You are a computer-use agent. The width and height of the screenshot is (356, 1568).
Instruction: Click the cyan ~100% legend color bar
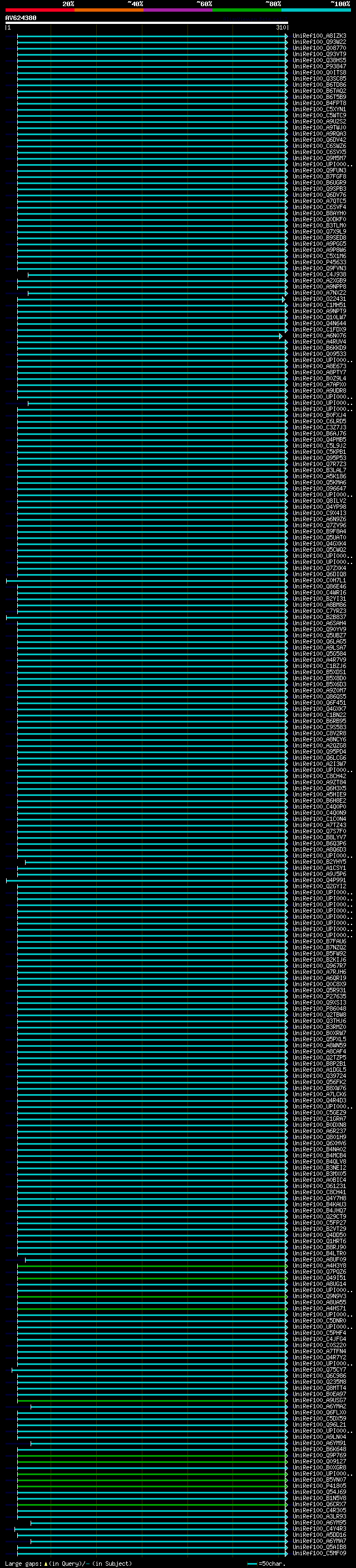[316, 11]
